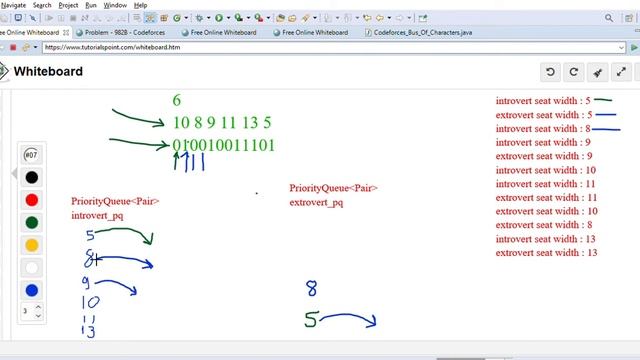
Task: Click the Coverage run icon
Action: 239,18
